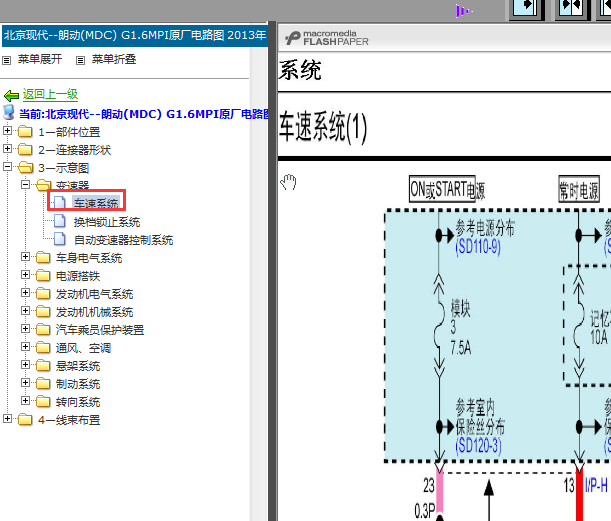Follow the (SD120-3) diagram reference link
Screen dimensions: 611x521
478,445
